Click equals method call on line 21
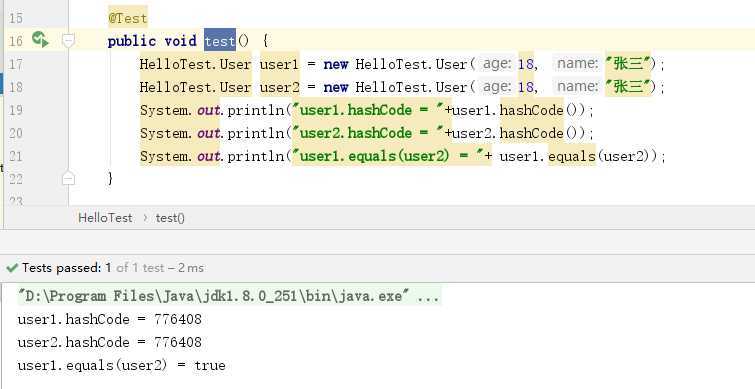 click(x=572, y=156)
